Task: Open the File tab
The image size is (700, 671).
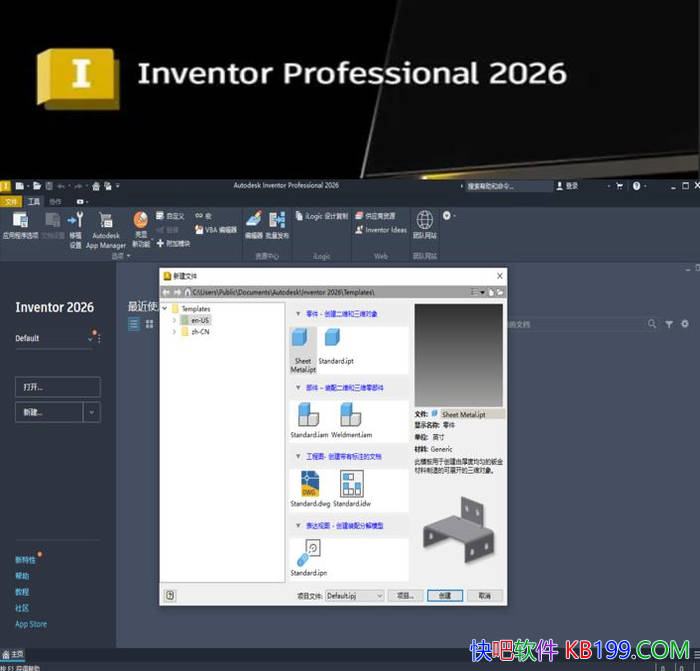Action: point(10,202)
